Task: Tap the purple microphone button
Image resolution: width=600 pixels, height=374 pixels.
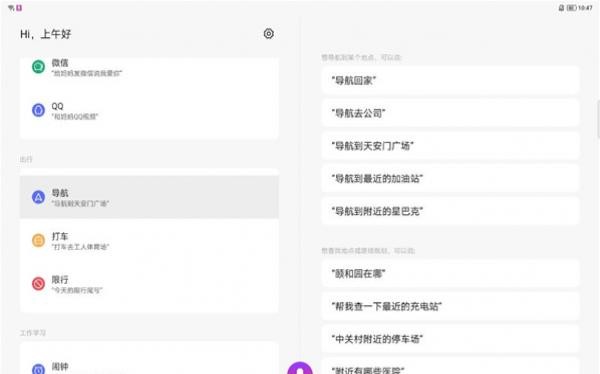Action: (x=300, y=368)
